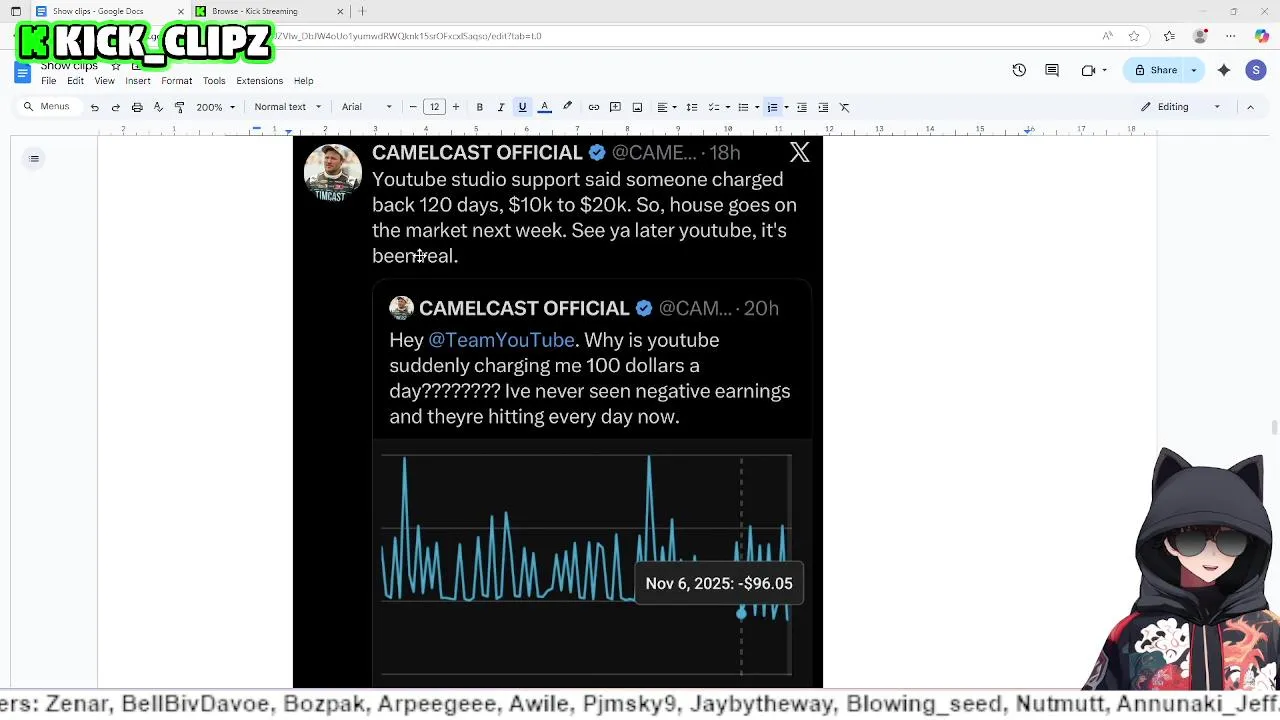The image size is (1280, 720).
Task: Insert a link from toolbar
Action: click(594, 107)
